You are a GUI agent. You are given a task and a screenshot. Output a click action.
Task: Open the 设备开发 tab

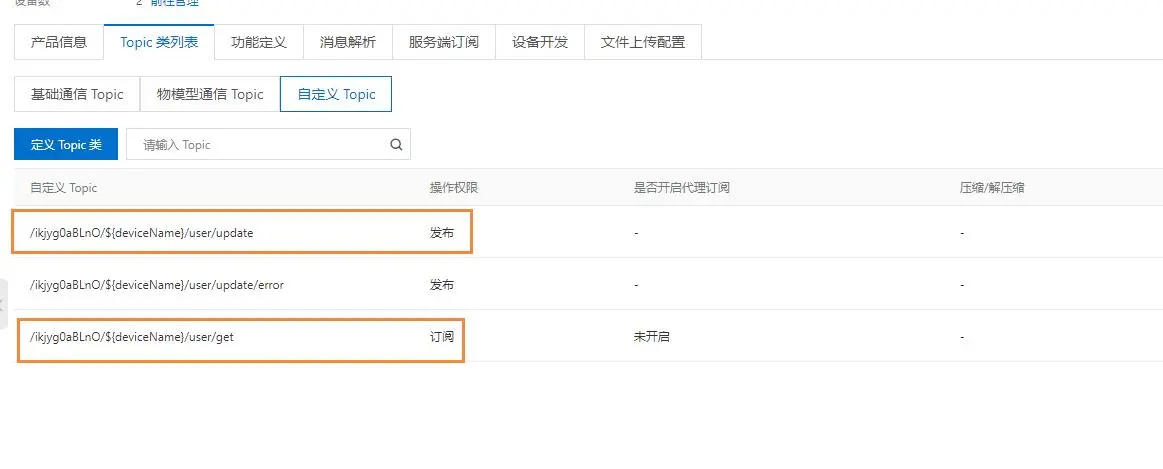pyautogui.click(x=540, y=42)
